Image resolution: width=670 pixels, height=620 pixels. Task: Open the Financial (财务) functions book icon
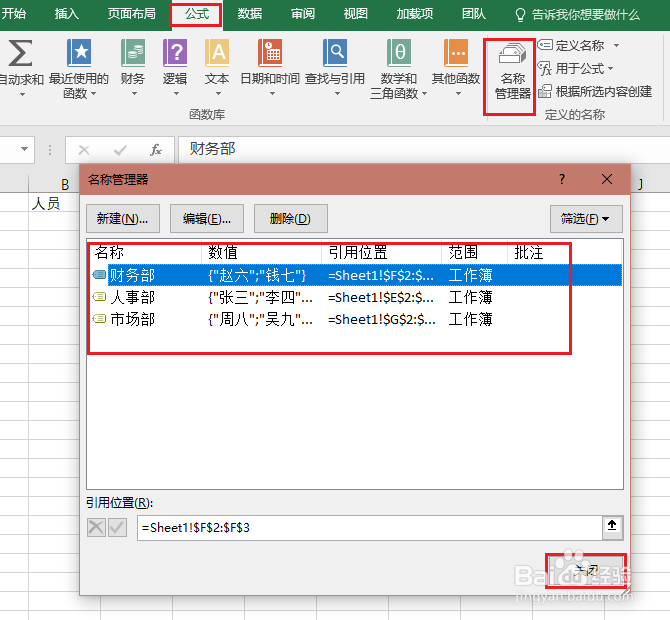[x=133, y=53]
